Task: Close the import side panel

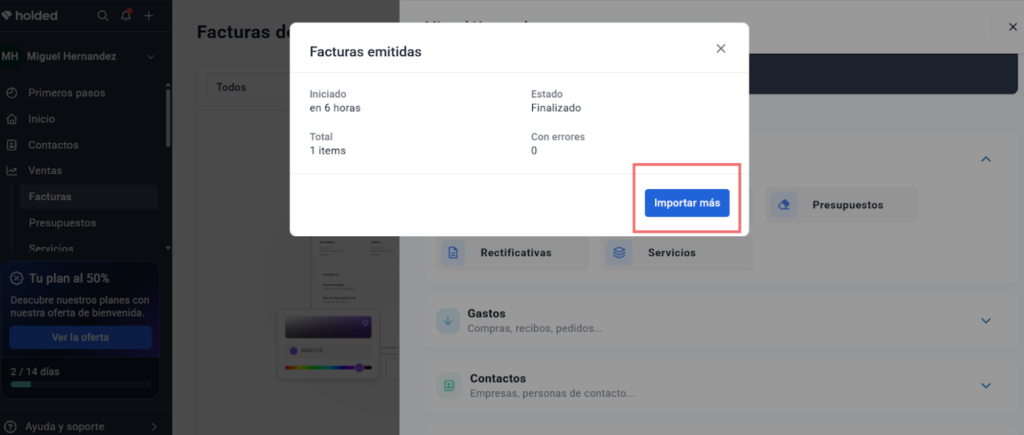Action: (x=1013, y=27)
